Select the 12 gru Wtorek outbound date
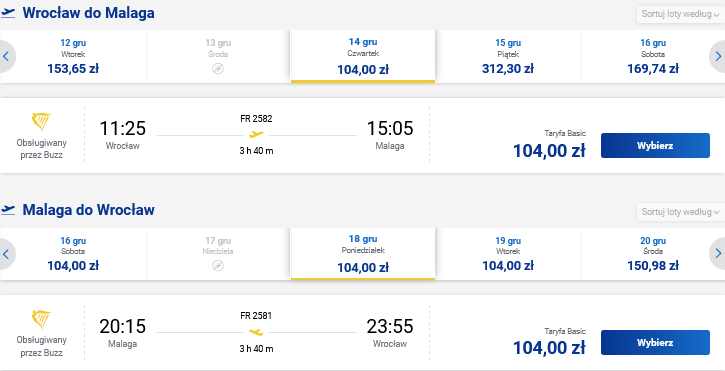This screenshot has height=371, width=725. [73, 56]
